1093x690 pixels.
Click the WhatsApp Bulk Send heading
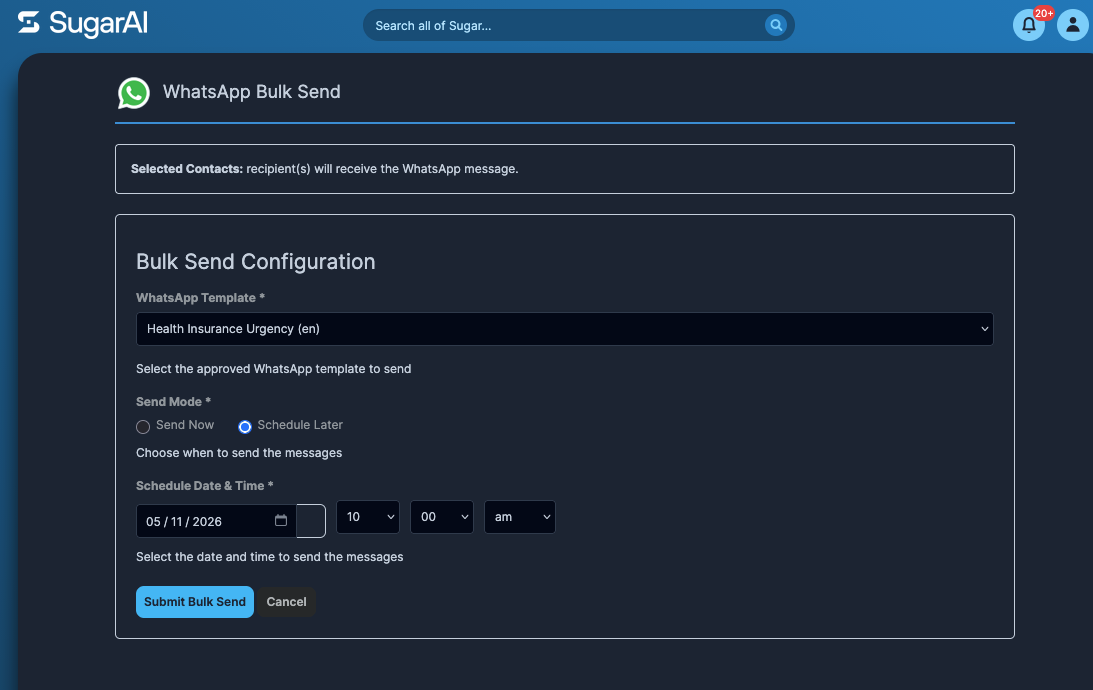point(252,92)
